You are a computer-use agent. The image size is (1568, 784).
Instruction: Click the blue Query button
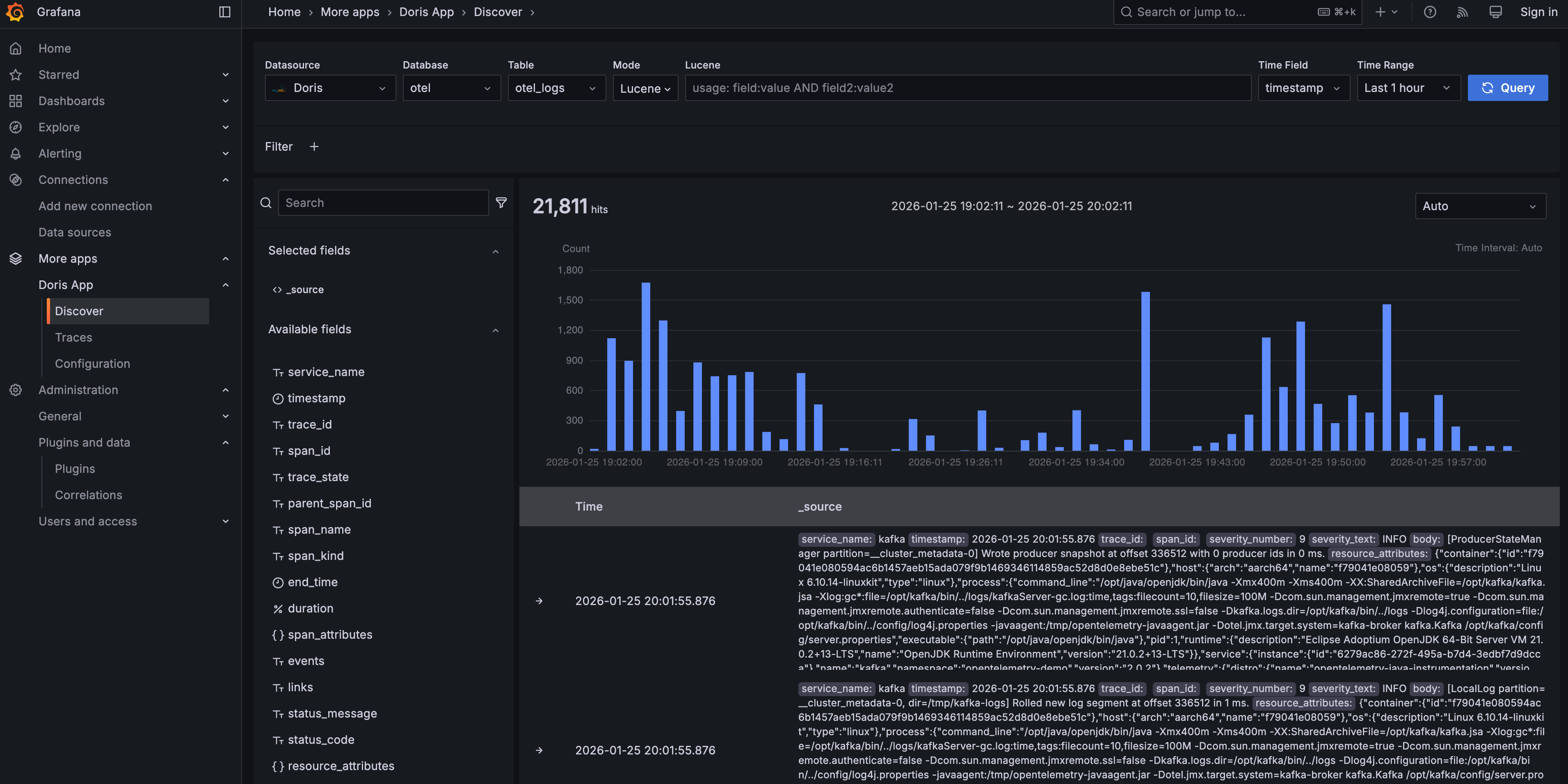click(x=1507, y=88)
